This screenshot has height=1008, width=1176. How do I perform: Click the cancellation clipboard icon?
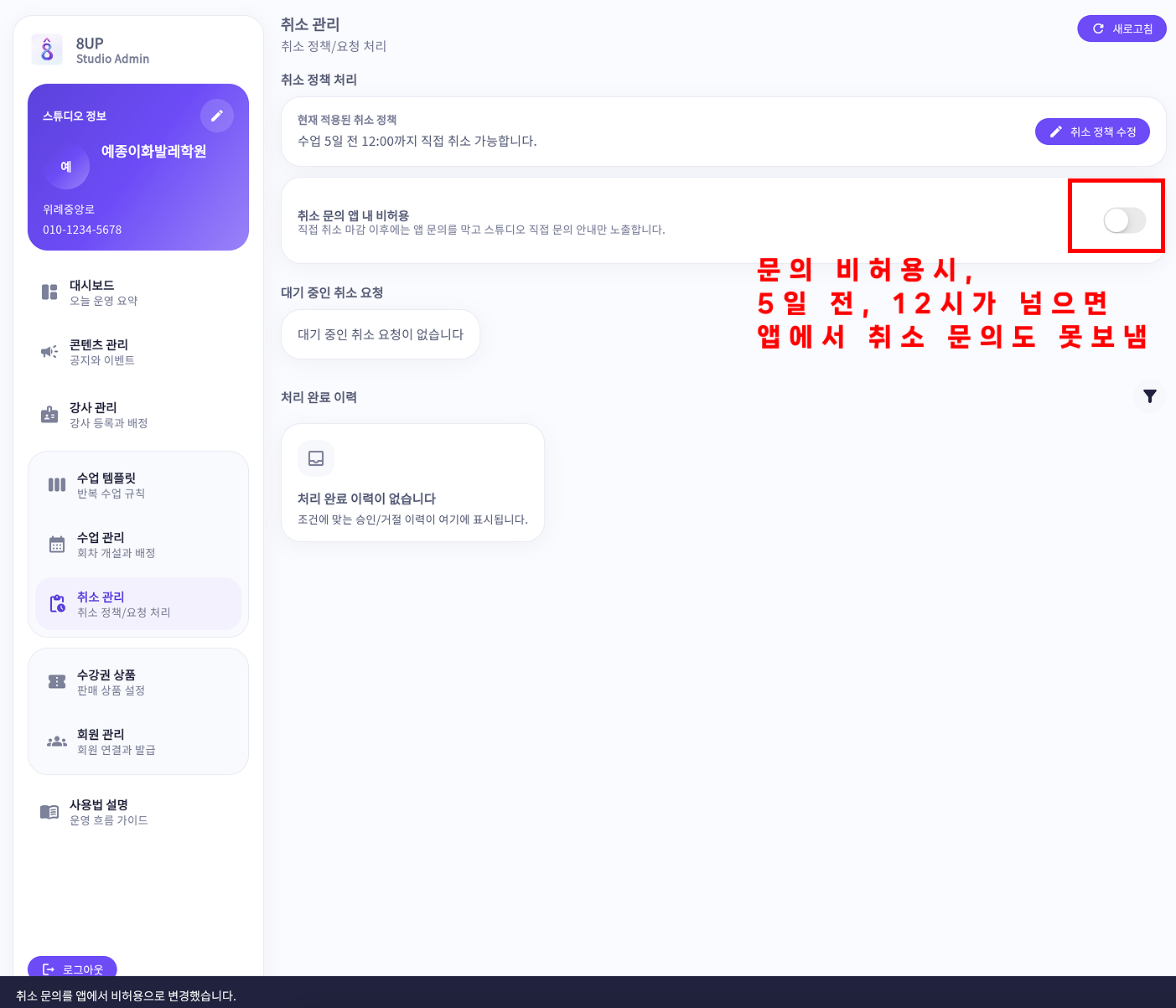[57, 603]
